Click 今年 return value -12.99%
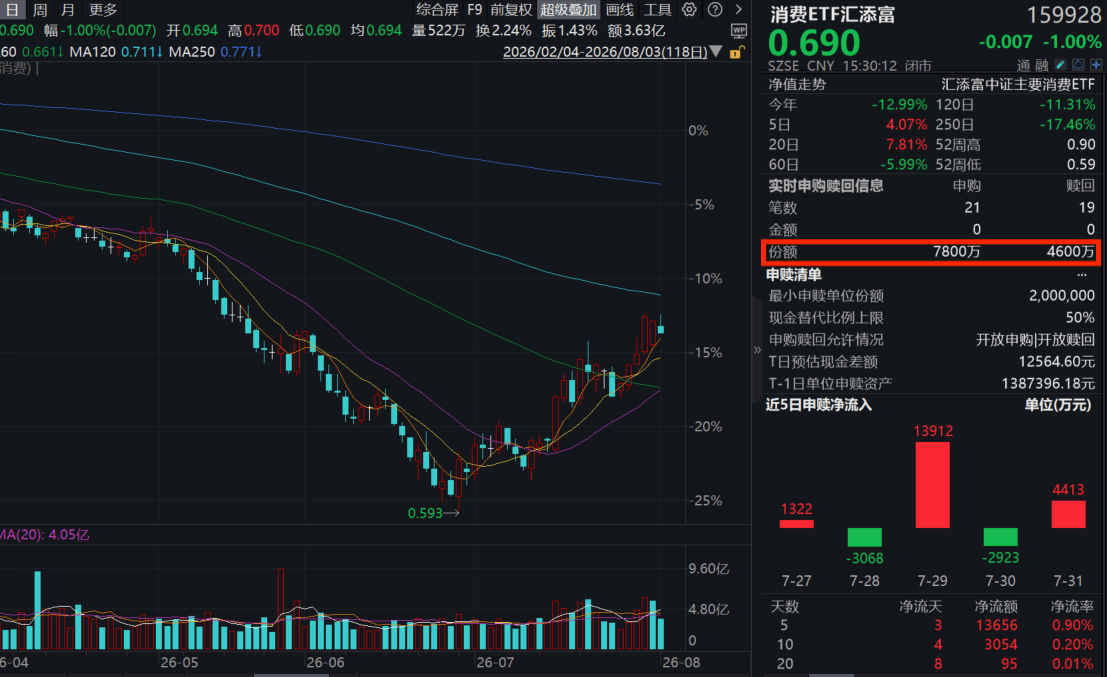 (x=899, y=104)
